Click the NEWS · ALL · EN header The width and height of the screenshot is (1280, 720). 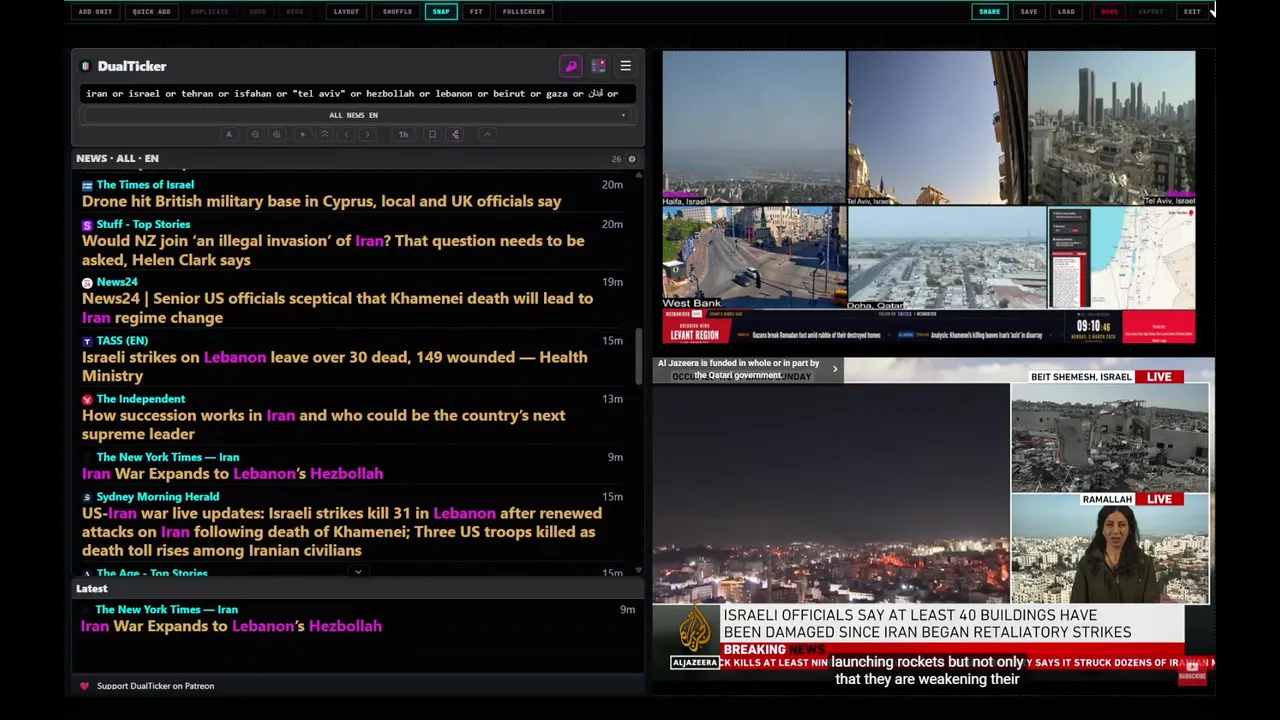pos(117,158)
